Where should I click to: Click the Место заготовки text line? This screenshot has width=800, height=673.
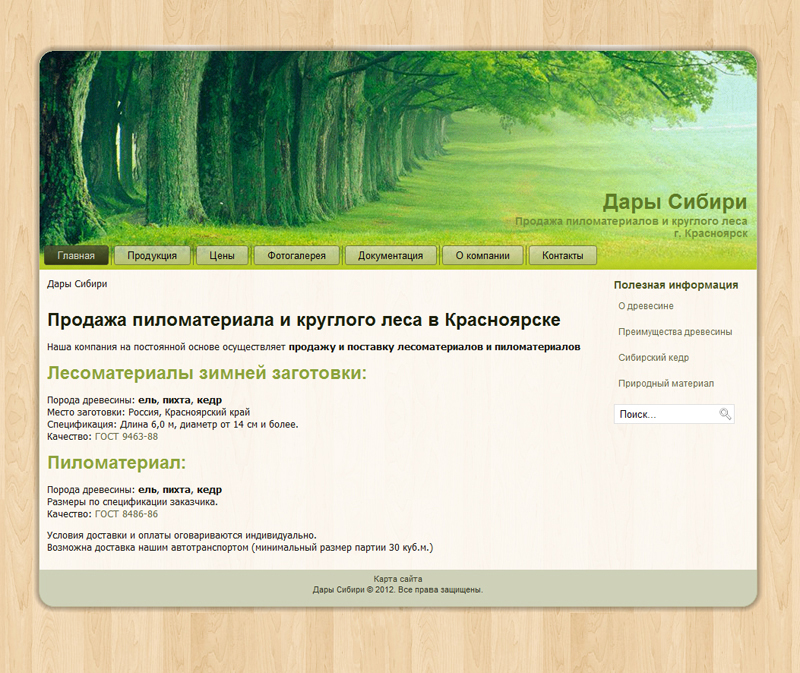tap(148, 412)
